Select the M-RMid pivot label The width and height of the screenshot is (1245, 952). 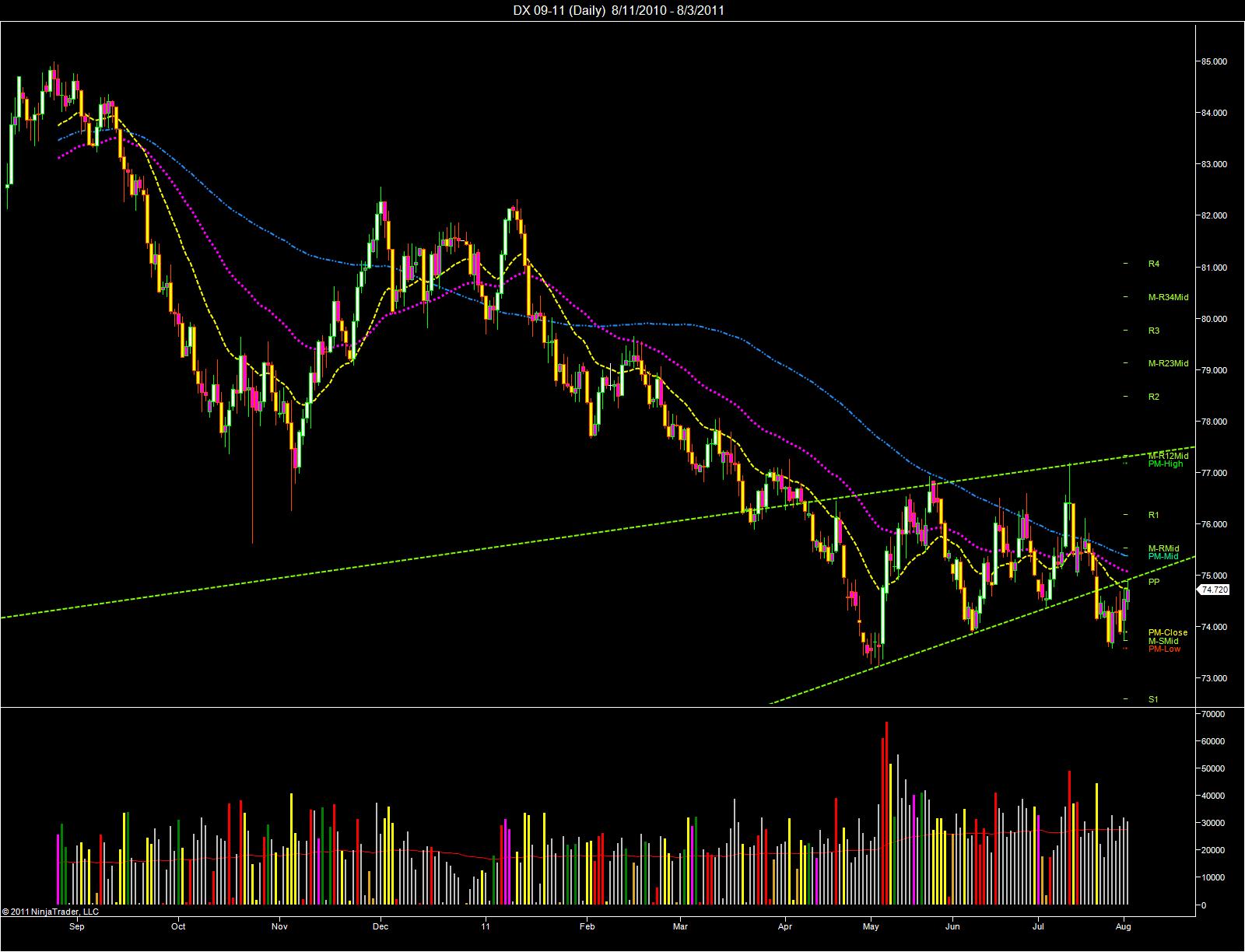(1163, 548)
